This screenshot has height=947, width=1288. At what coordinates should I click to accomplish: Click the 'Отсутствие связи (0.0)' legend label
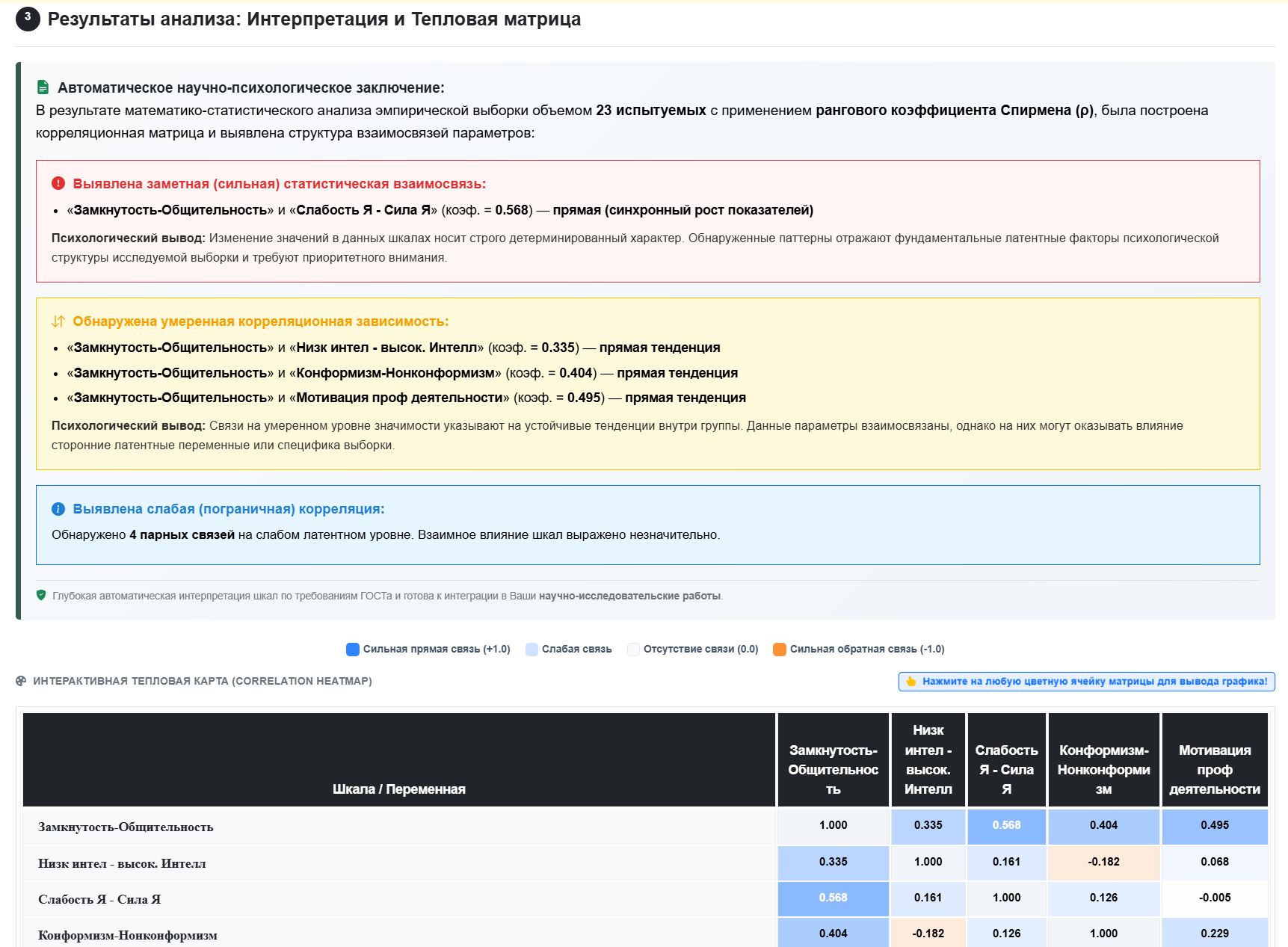coord(701,650)
